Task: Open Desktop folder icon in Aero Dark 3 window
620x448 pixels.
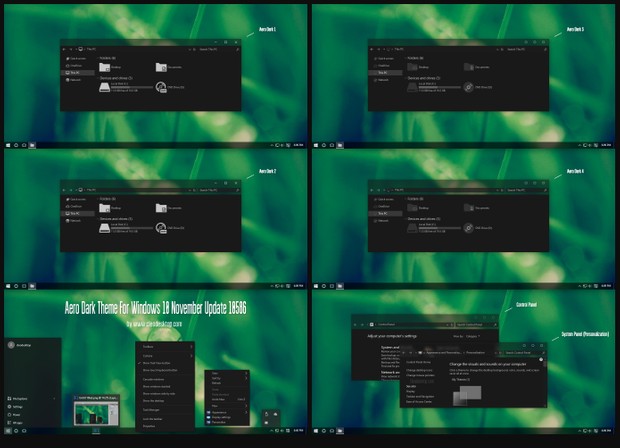Action: 412,67
